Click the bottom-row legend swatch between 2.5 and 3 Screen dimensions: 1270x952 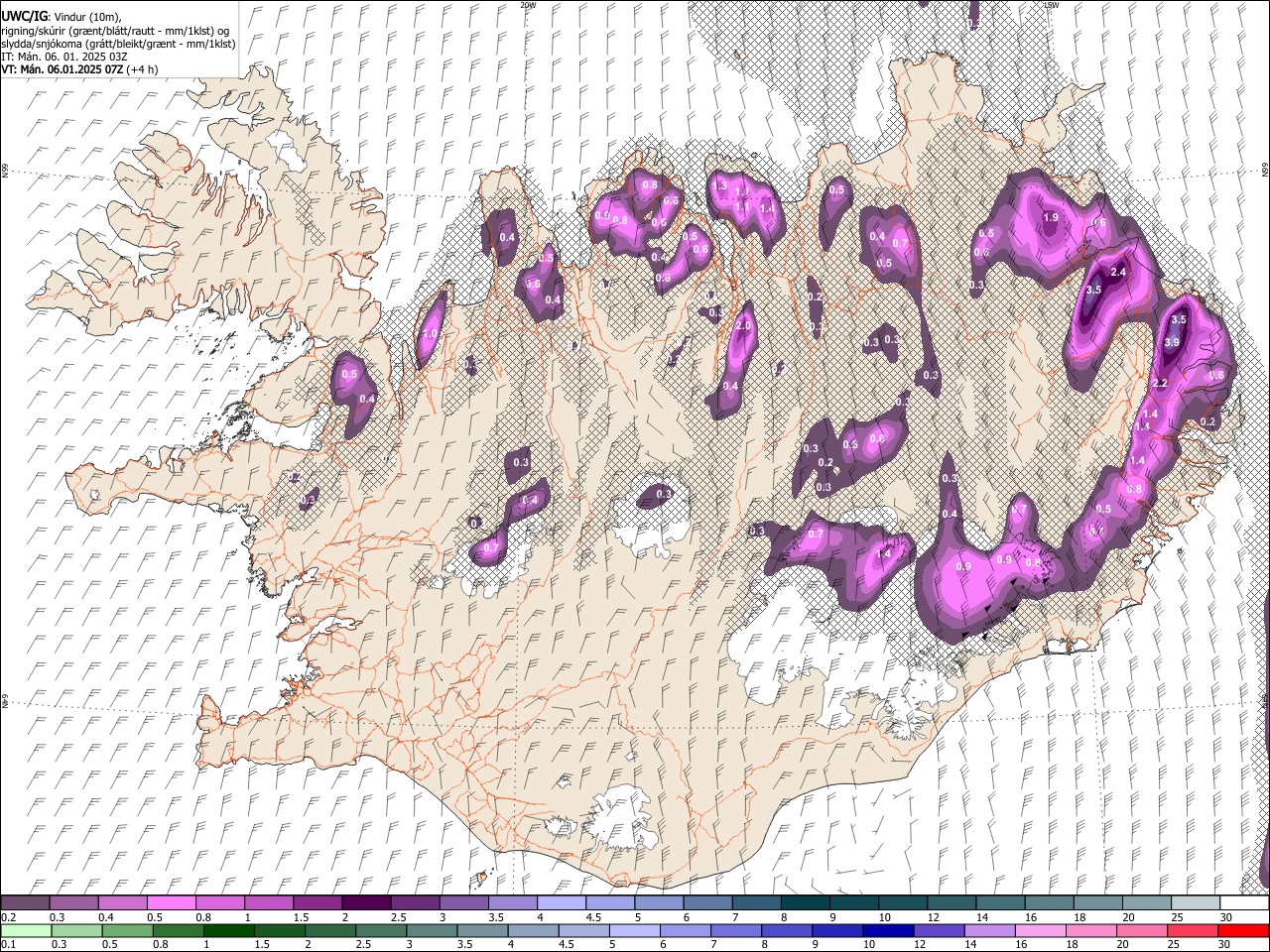(381, 930)
